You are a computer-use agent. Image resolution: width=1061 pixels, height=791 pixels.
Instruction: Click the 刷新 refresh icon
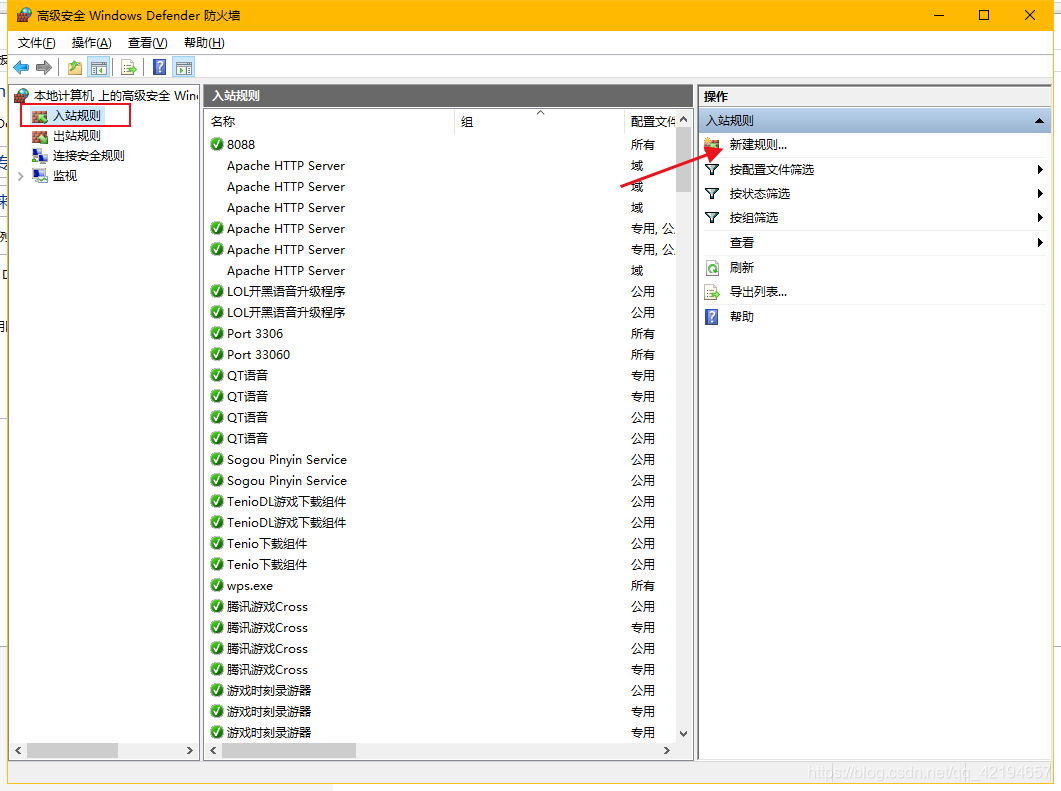[712, 268]
